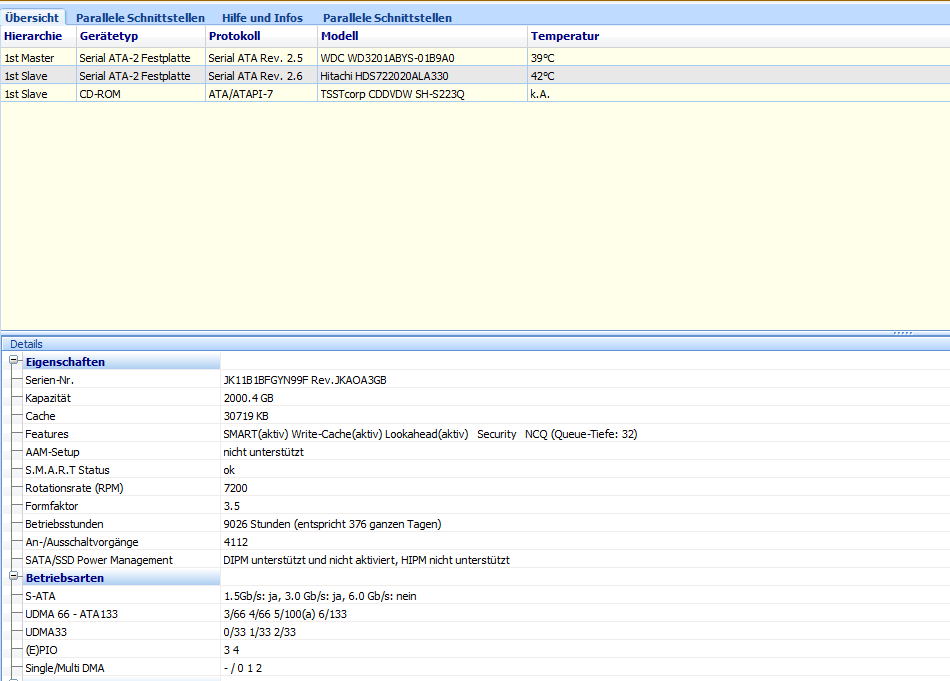Image resolution: width=950 pixels, height=681 pixels.
Task: Switch to the Übersicht tab
Action: (32, 18)
